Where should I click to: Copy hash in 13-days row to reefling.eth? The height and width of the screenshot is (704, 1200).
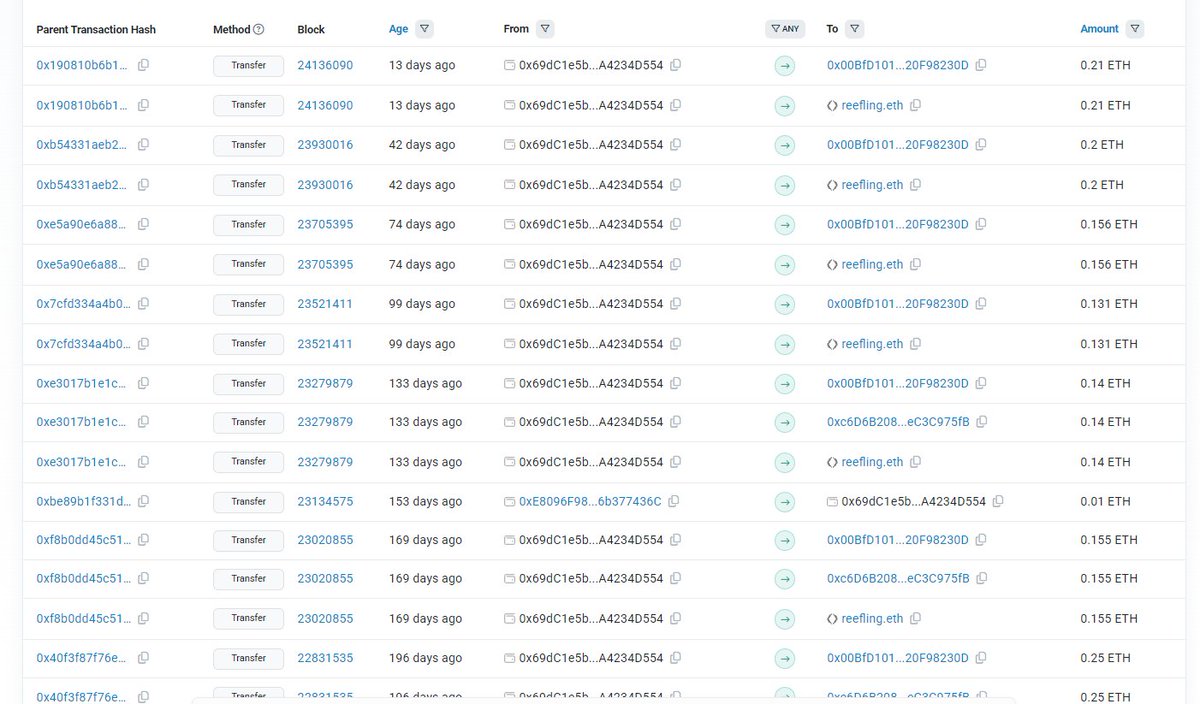pyautogui.click(x=143, y=105)
